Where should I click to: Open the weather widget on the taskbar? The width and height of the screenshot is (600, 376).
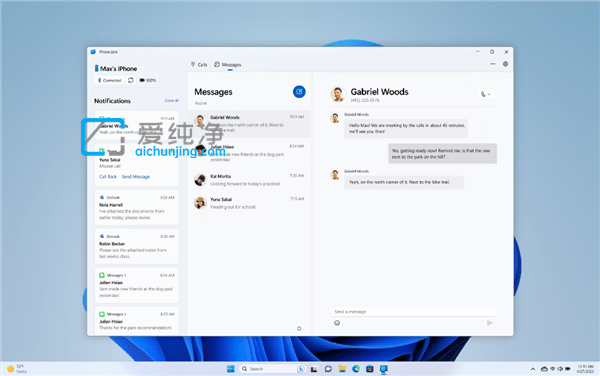tap(17, 369)
